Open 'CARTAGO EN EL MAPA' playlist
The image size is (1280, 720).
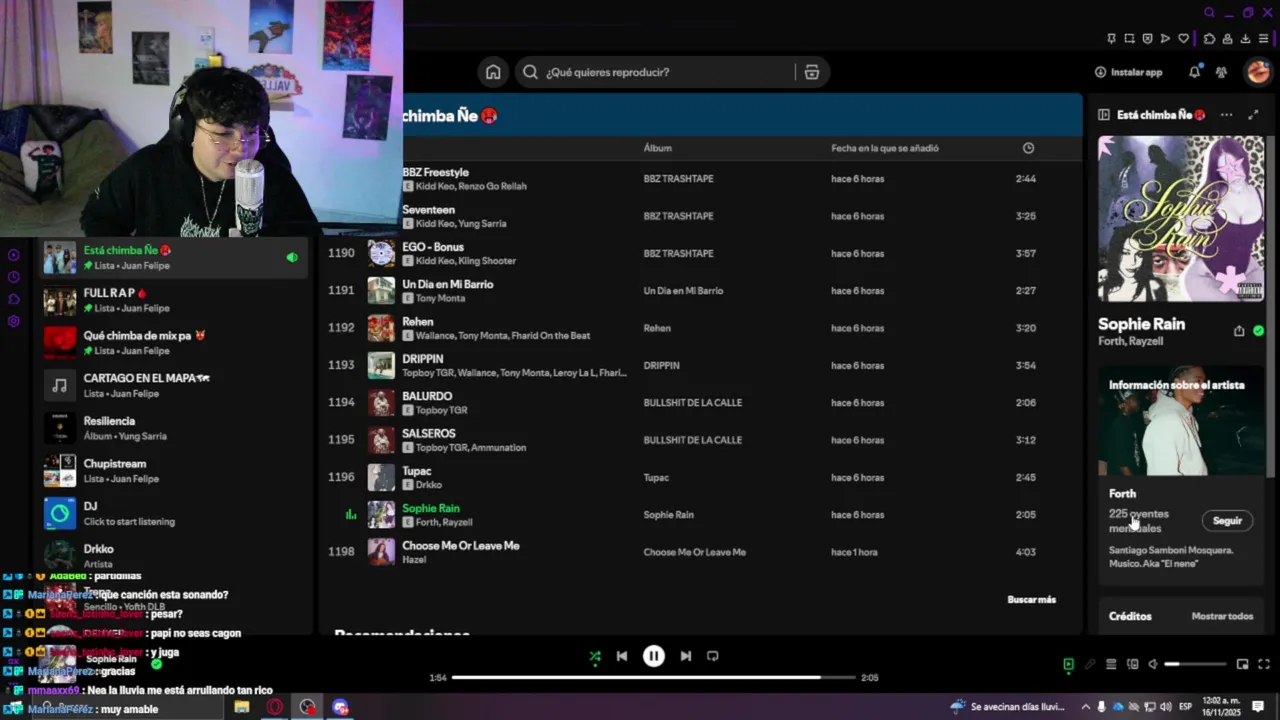(x=175, y=386)
